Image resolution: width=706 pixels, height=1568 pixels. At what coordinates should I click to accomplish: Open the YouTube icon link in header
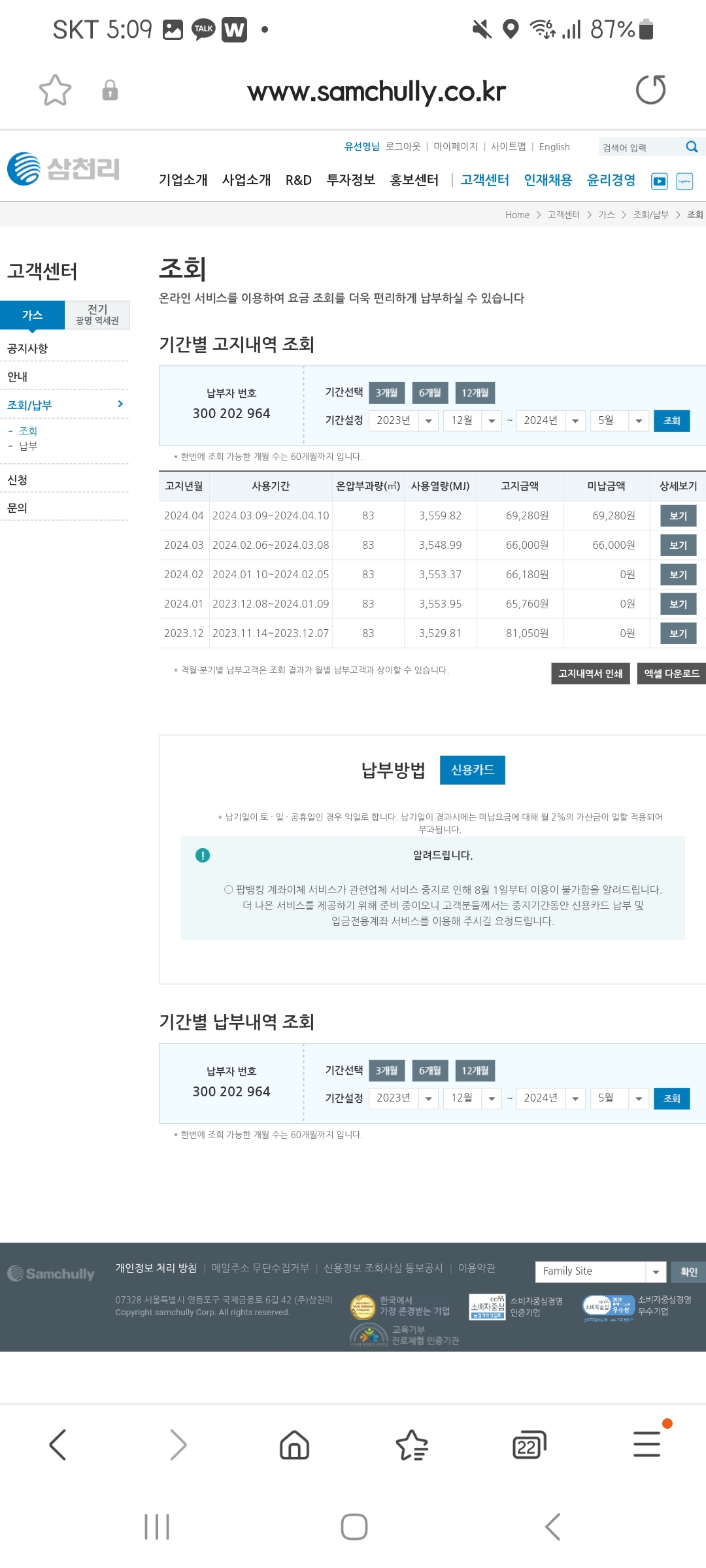pos(660,182)
